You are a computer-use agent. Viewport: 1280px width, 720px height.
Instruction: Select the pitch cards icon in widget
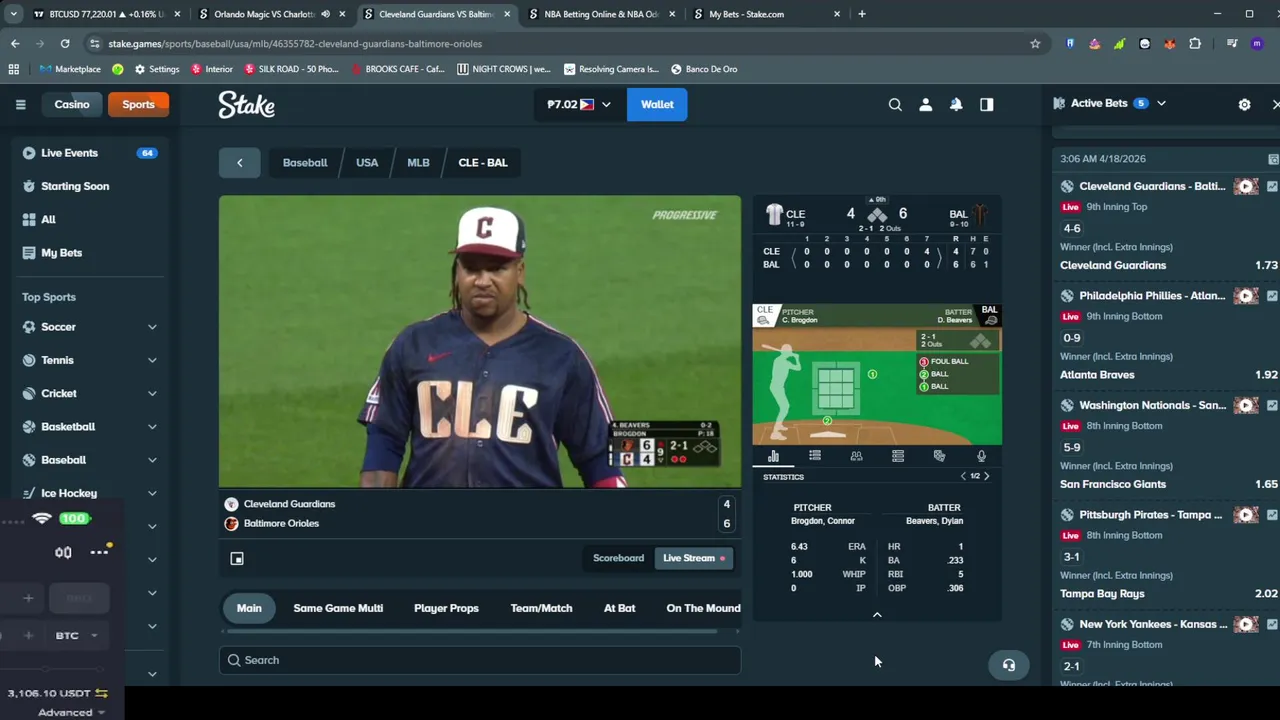(939, 456)
